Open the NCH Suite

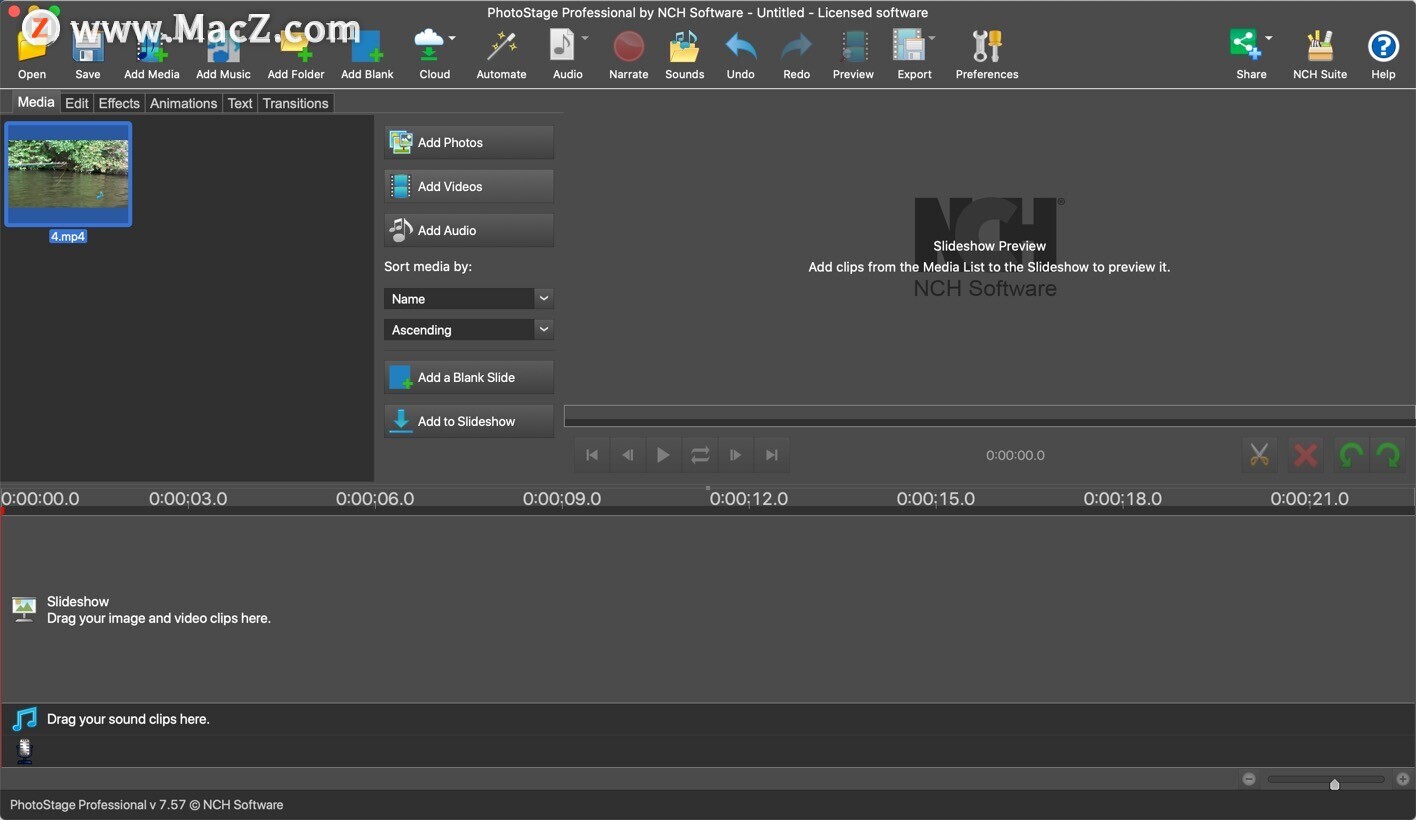click(x=1320, y=54)
